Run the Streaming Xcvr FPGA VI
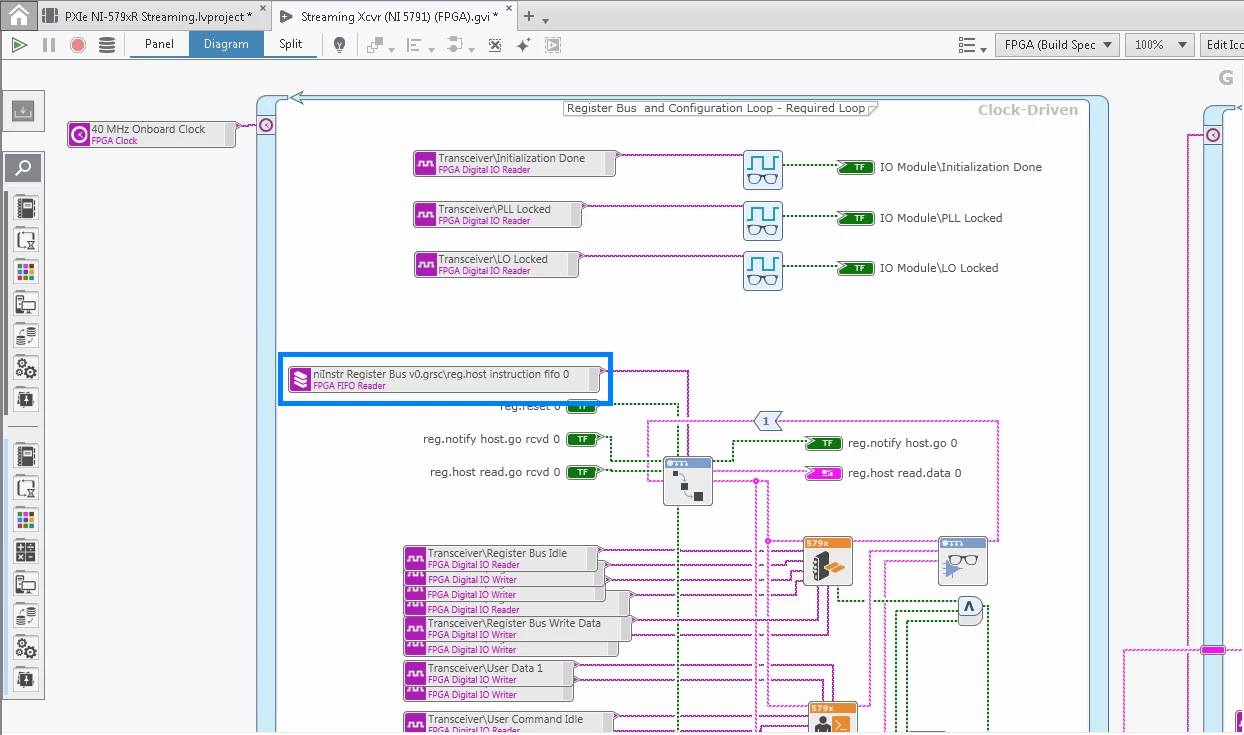Viewport: 1244px width, 735px height. click(x=19, y=44)
